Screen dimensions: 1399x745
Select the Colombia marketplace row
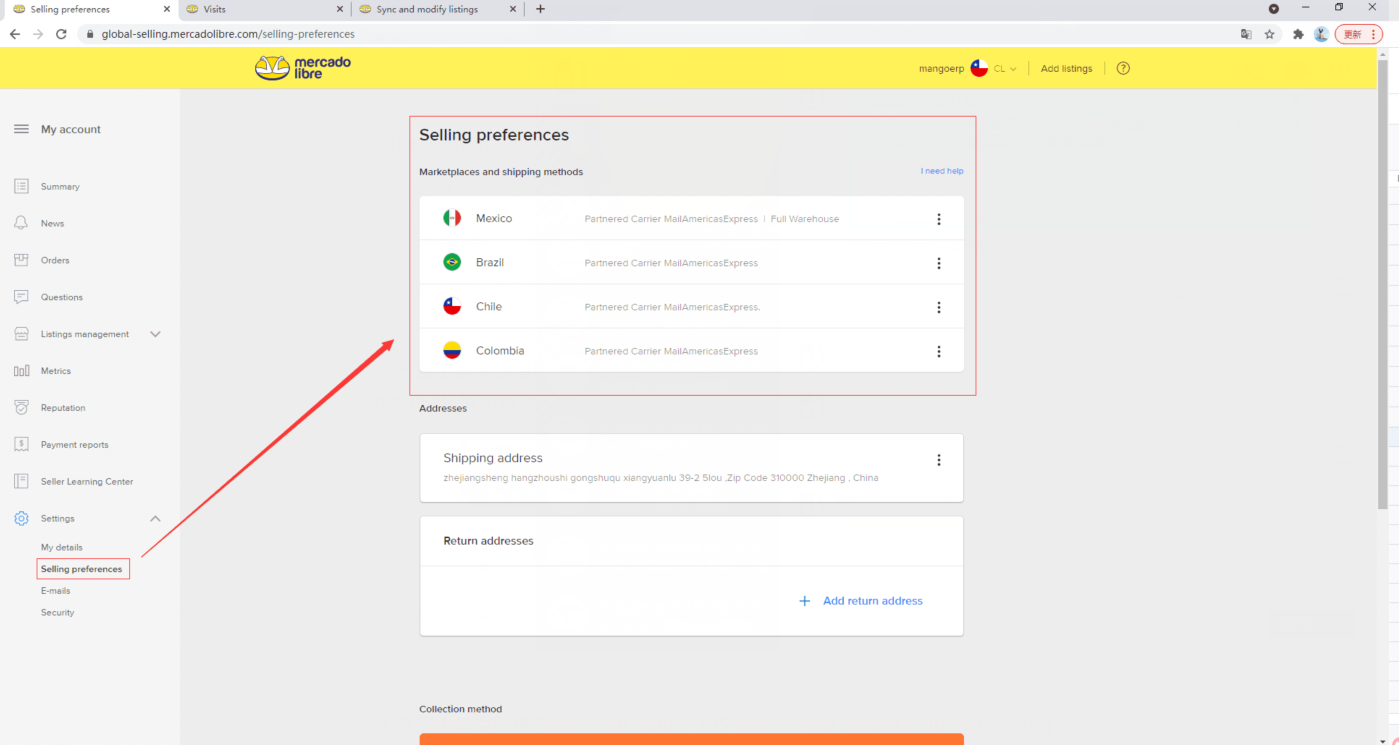tap(692, 350)
